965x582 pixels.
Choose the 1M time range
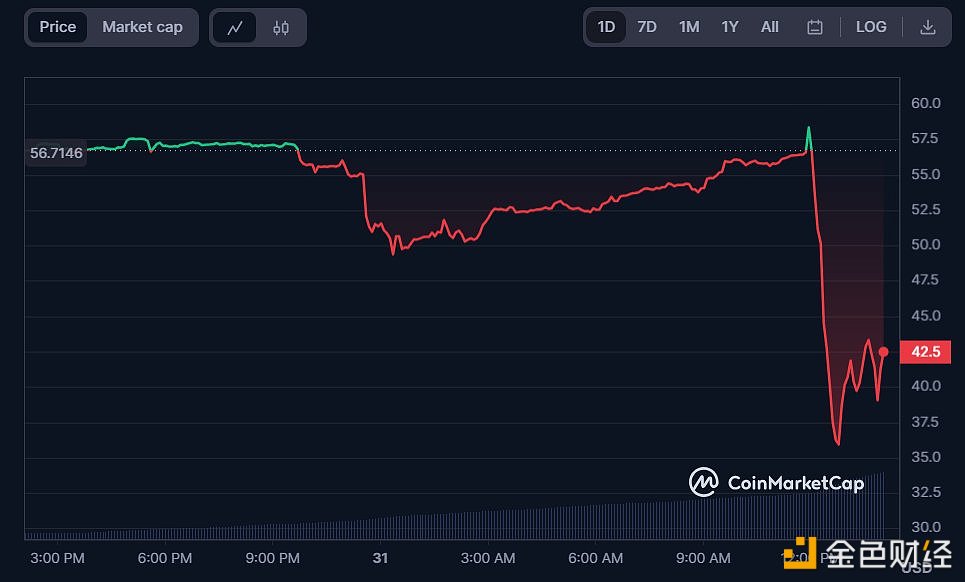(689, 27)
